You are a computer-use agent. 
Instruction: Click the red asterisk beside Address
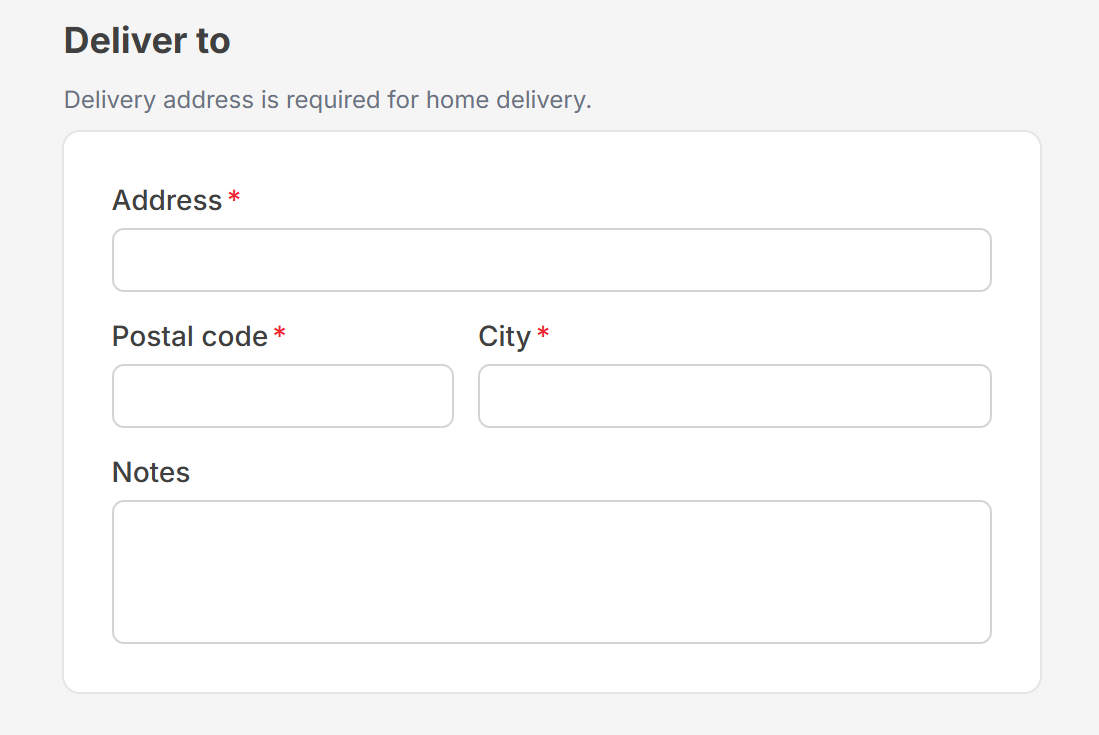[x=234, y=199]
